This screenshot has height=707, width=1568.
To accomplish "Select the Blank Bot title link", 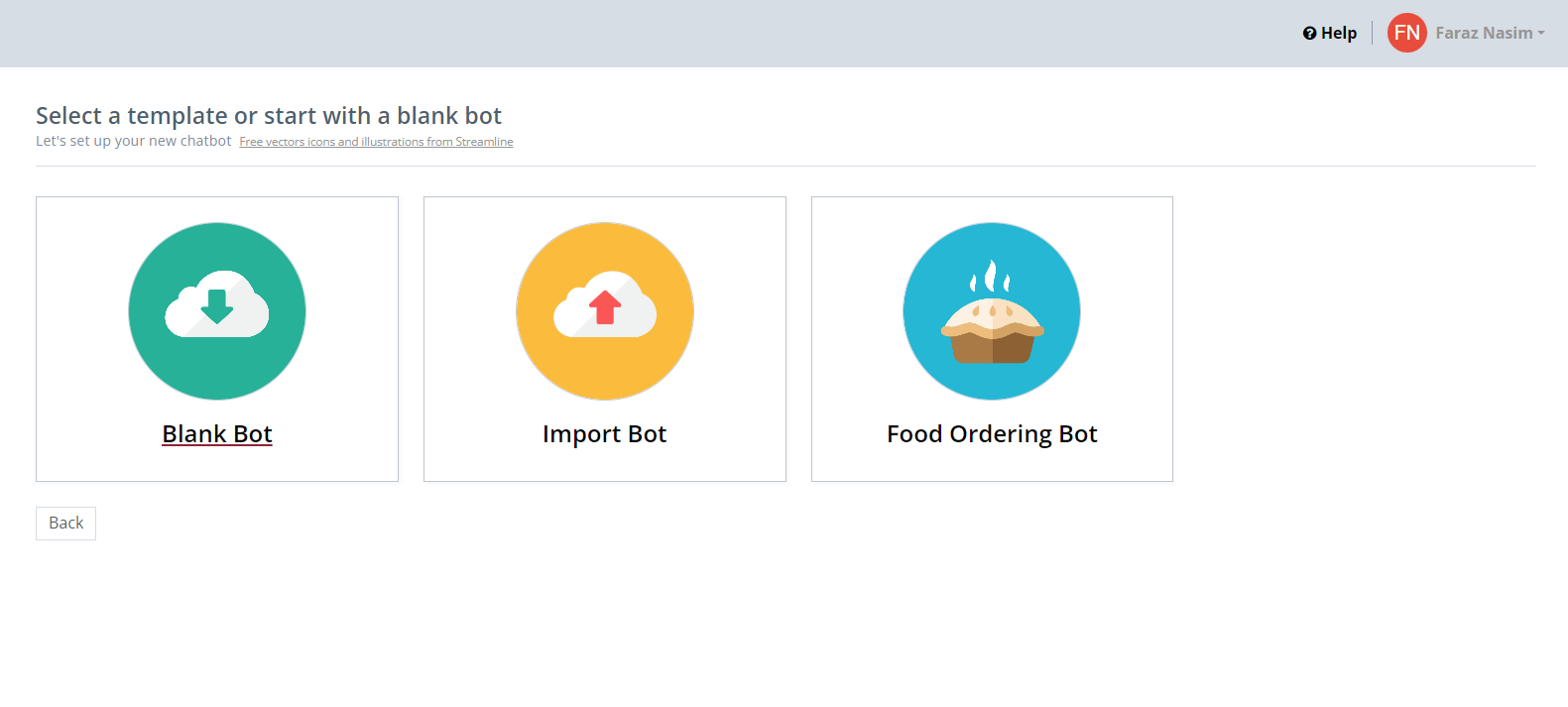I will pyautogui.click(x=217, y=434).
